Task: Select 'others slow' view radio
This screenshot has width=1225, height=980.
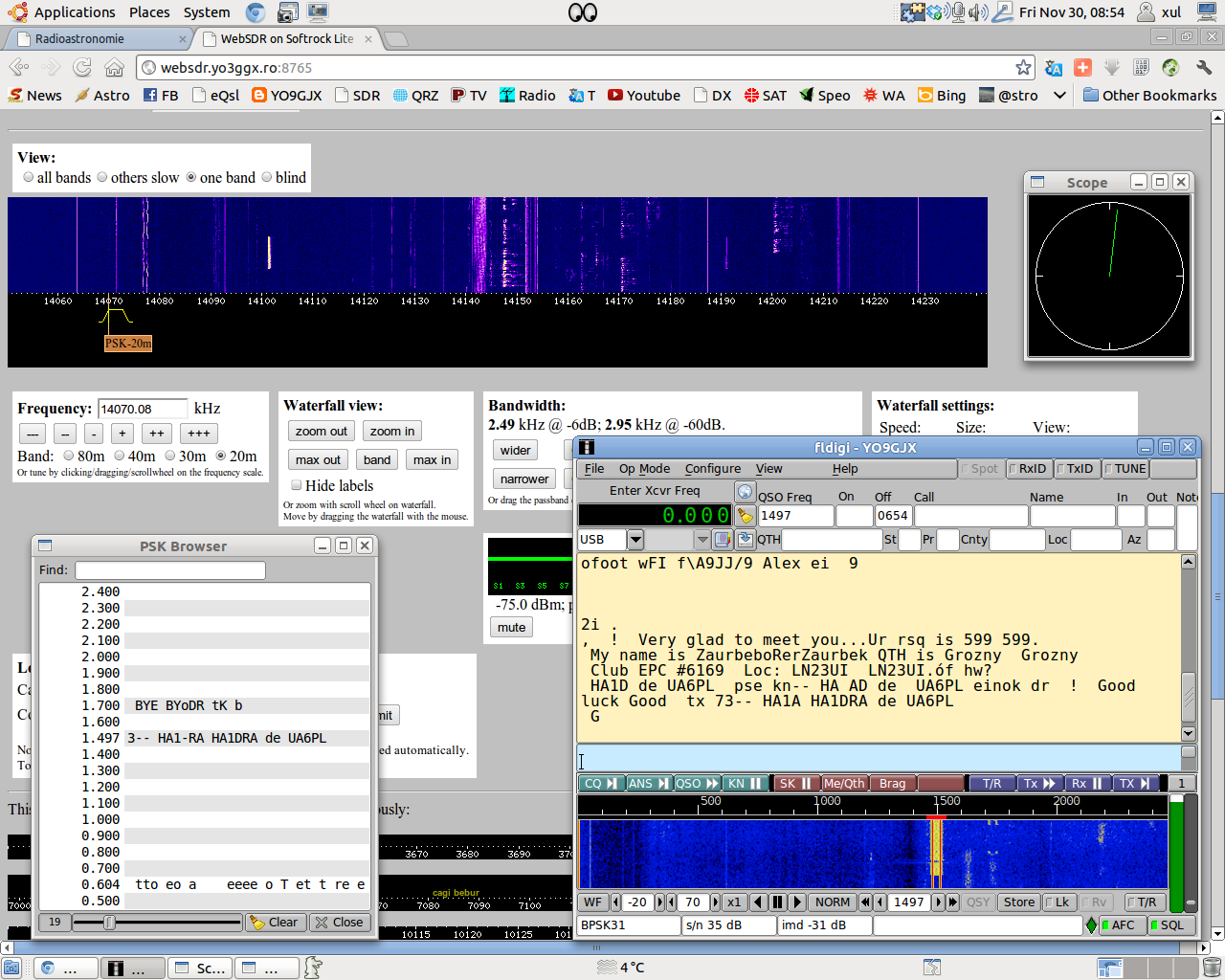Action: [102, 177]
